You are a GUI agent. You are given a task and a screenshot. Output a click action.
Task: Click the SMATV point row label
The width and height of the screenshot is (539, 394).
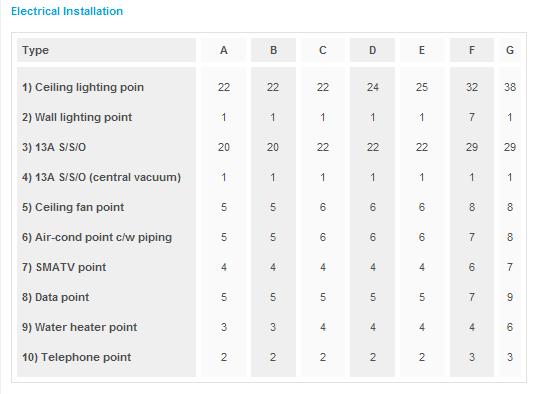pos(64,267)
